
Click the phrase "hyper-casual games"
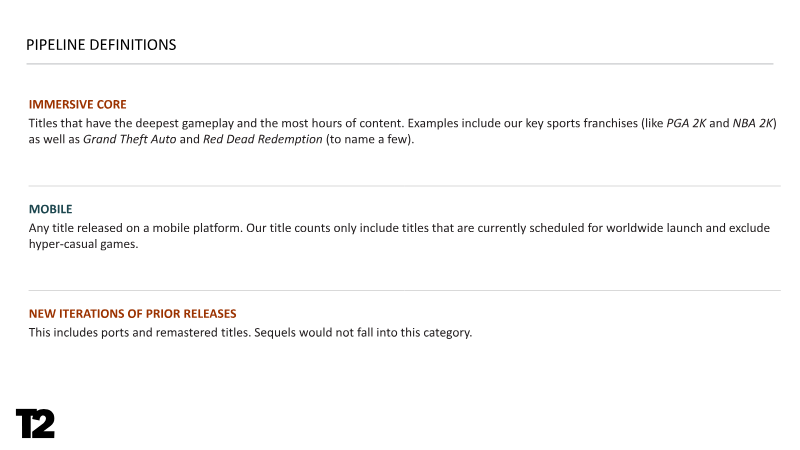[82, 245]
